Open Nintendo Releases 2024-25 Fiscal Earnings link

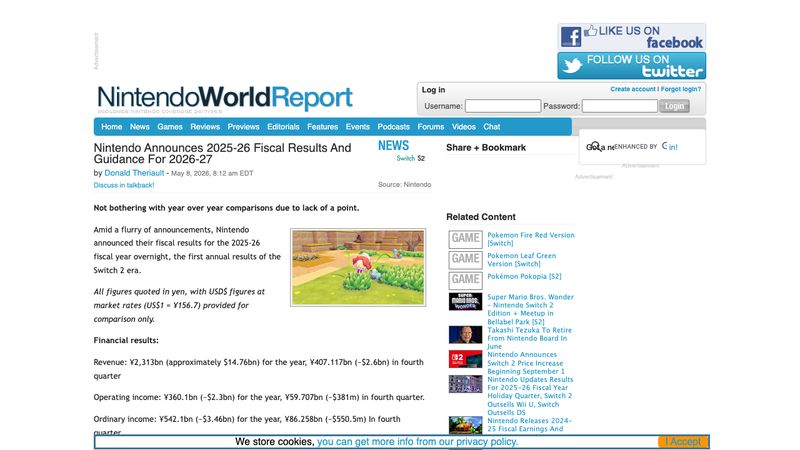(530, 425)
